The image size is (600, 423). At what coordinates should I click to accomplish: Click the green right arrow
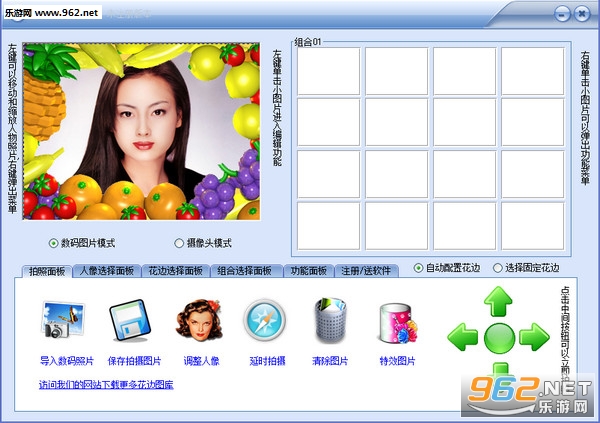[x=534, y=337]
